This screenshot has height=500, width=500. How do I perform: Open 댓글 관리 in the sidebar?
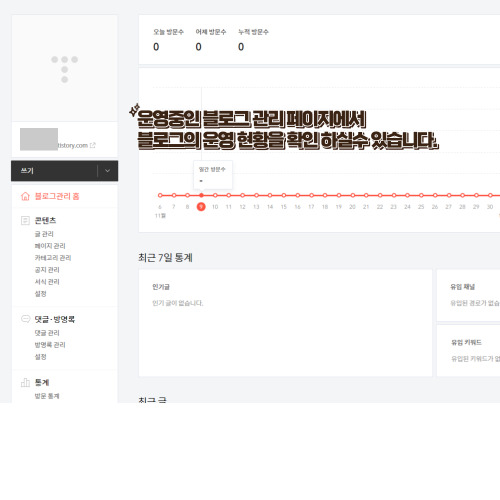tap(47, 333)
